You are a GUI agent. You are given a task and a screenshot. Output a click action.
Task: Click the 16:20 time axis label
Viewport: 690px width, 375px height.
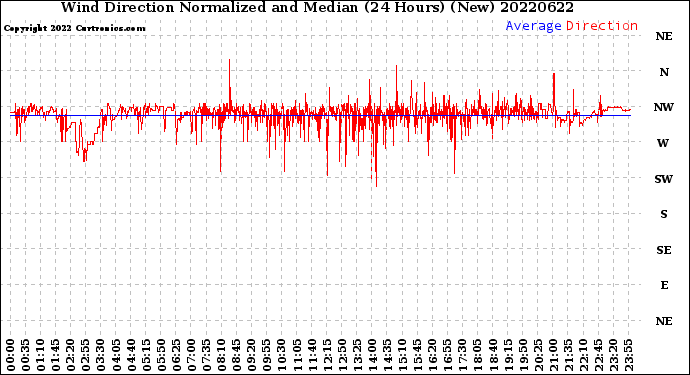pos(433,355)
